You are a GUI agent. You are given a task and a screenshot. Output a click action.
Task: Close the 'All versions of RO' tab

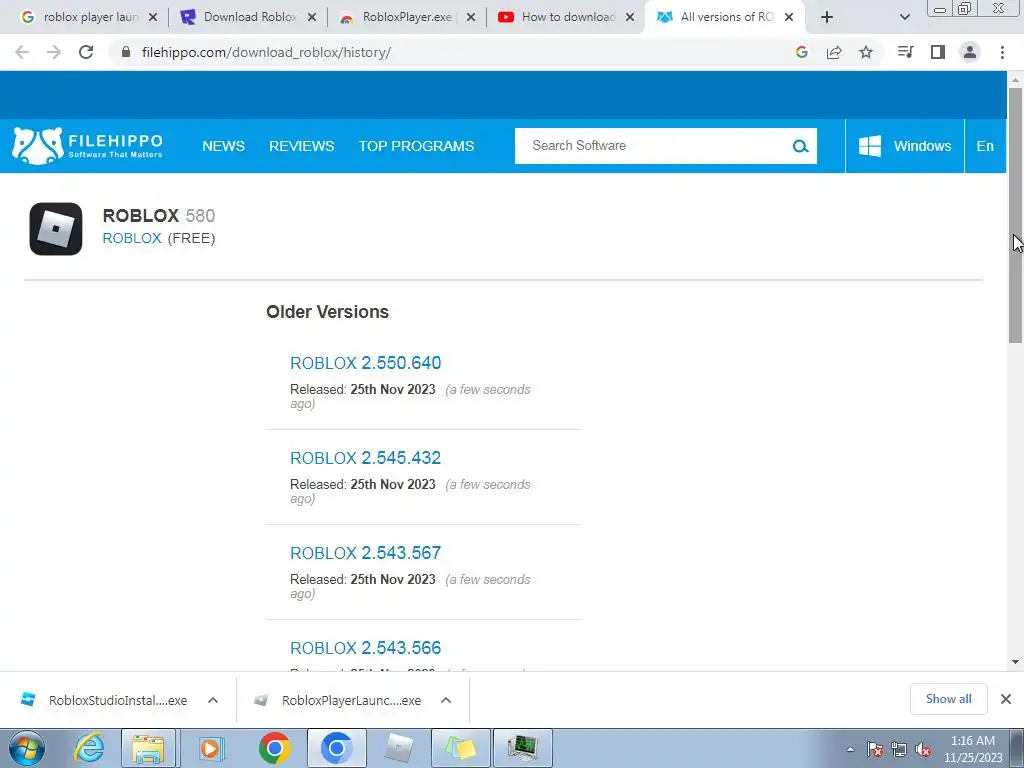789,18
